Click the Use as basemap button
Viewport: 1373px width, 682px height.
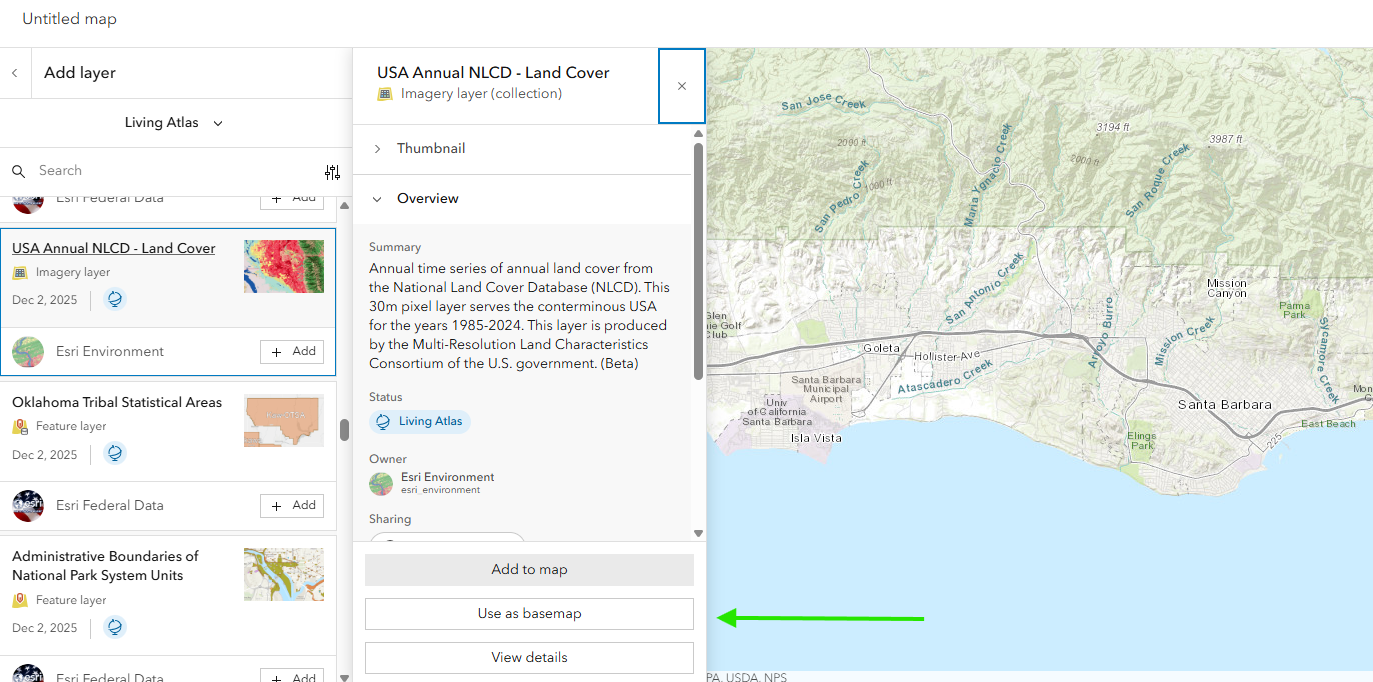tap(529, 614)
